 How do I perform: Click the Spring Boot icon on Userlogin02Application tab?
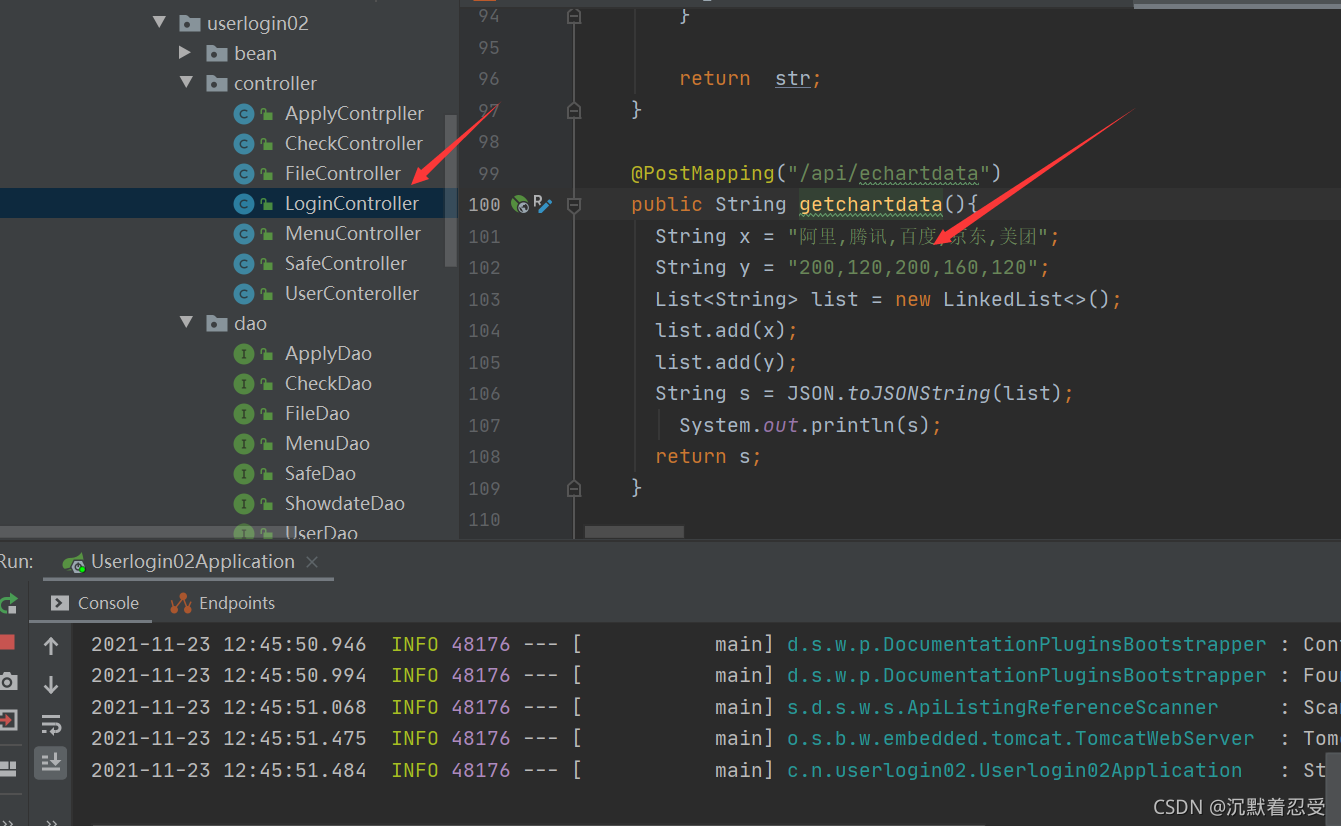(x=73, y=562)
